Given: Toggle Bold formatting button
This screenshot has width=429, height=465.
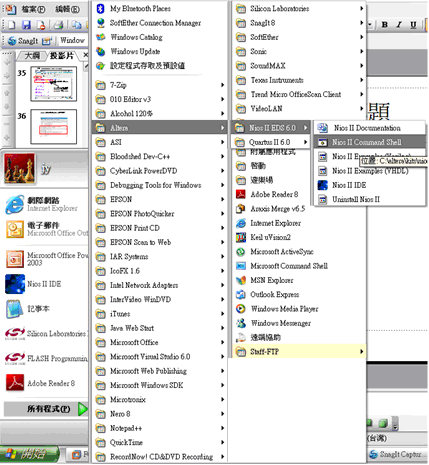Looking at the screenshot, I should click(384, 24).
